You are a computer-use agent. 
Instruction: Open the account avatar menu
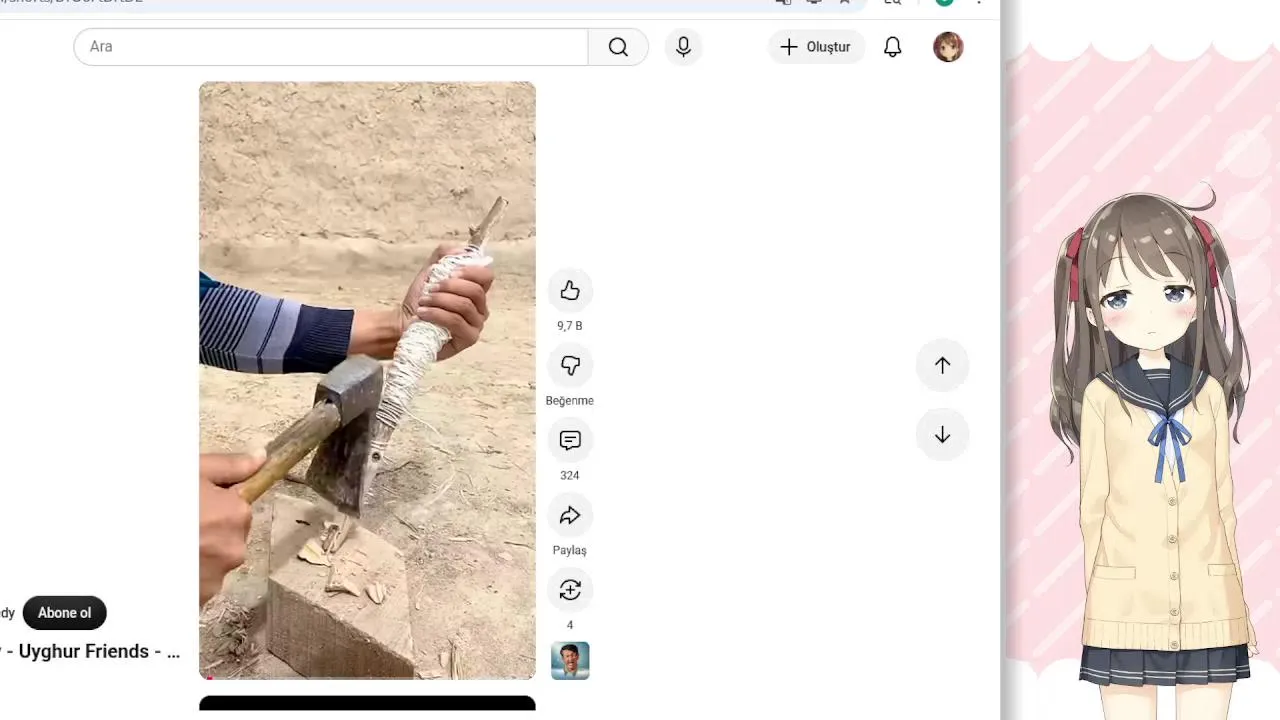pos(948,47)
